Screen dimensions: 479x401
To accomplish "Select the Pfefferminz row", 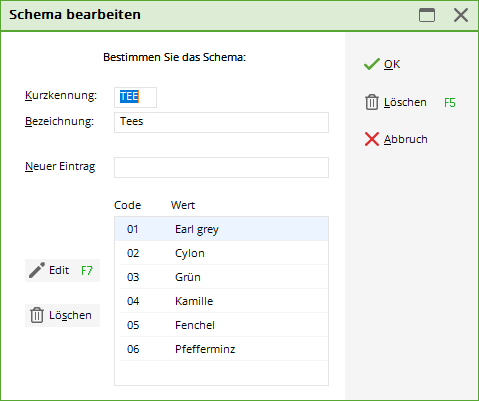I will 221,349.
